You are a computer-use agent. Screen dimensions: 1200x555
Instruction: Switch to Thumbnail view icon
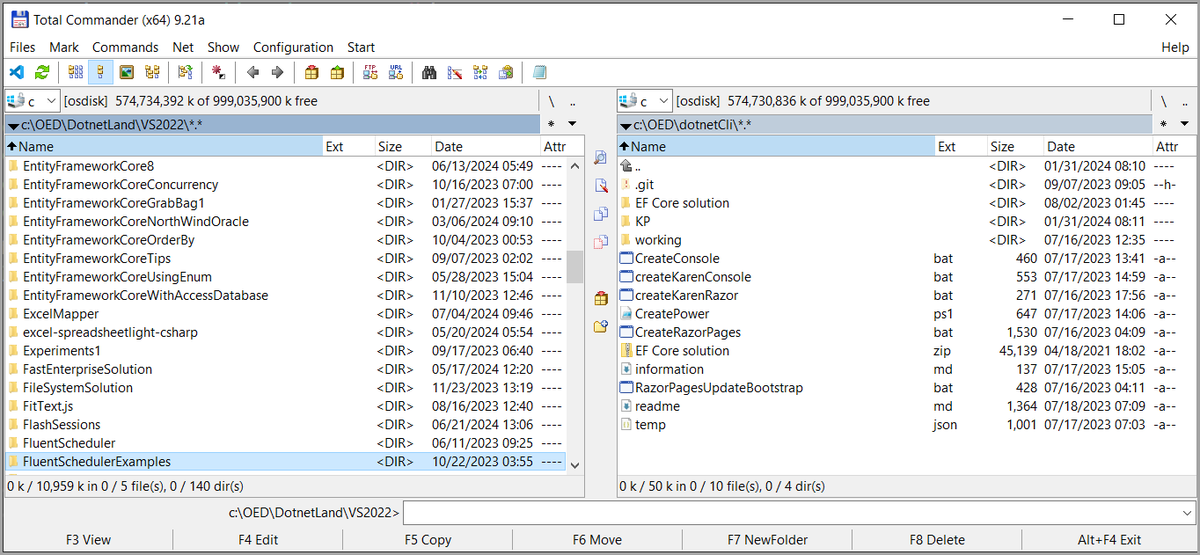tap(126, 72)
